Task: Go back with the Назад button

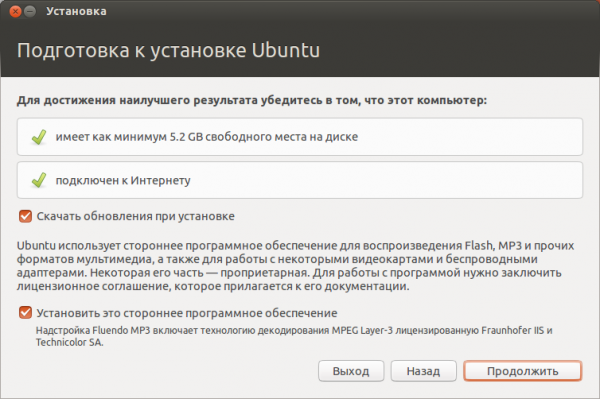Action: click(423, 371)
